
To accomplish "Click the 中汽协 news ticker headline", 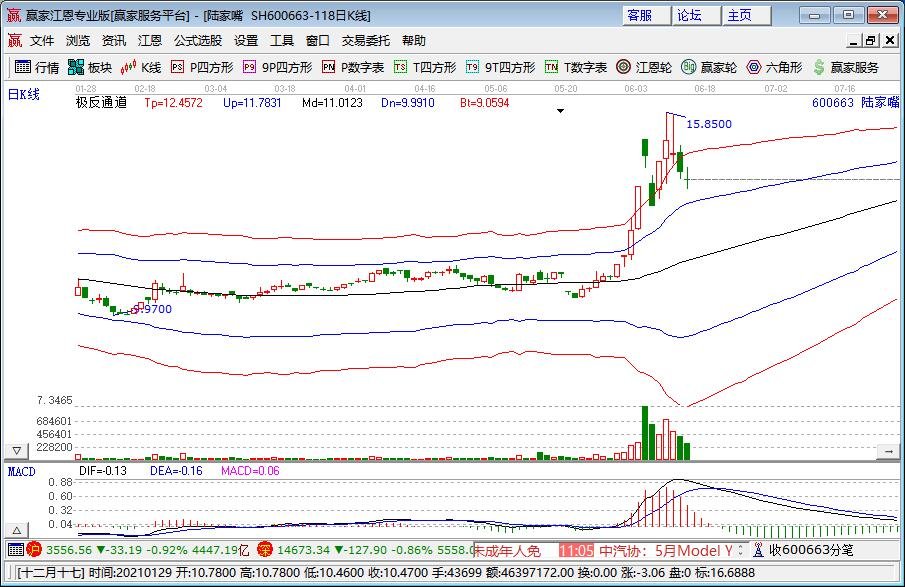I will click(x=665, y=551).
